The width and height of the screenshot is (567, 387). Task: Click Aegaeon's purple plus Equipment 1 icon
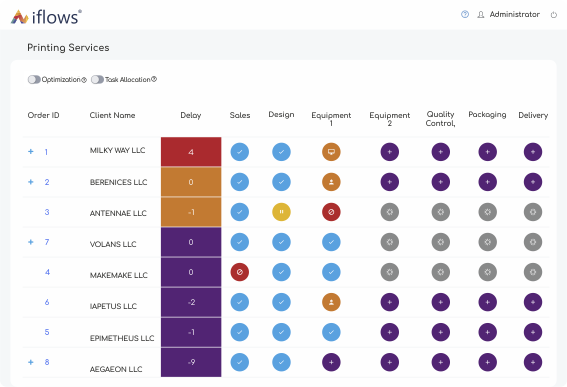pyautogui.click(x=331, y=362)
